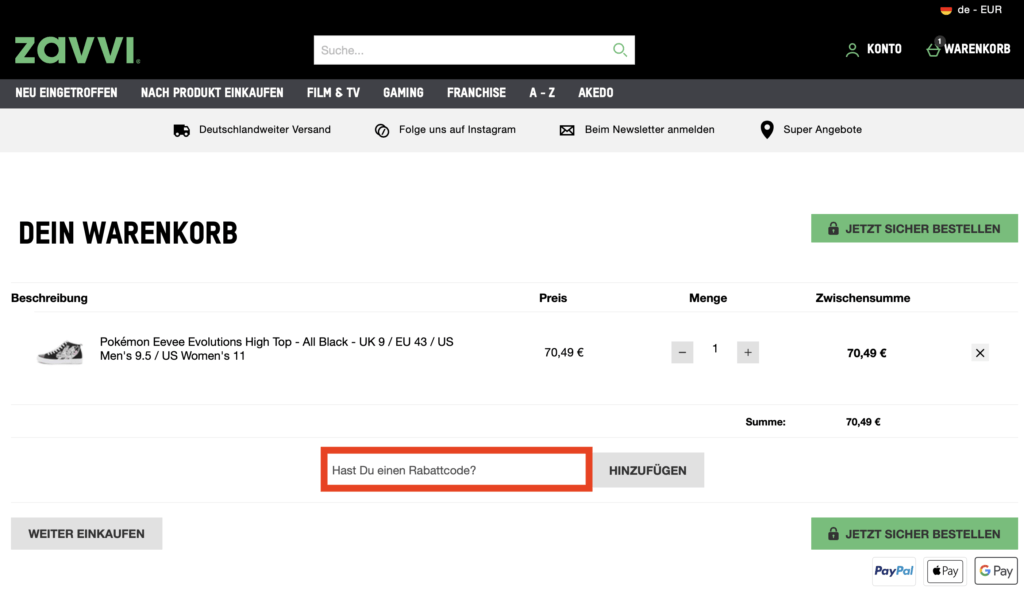Click the HINZUFÜGEN button
This screenshot has height=615, width=1024.
pos(648,470)
